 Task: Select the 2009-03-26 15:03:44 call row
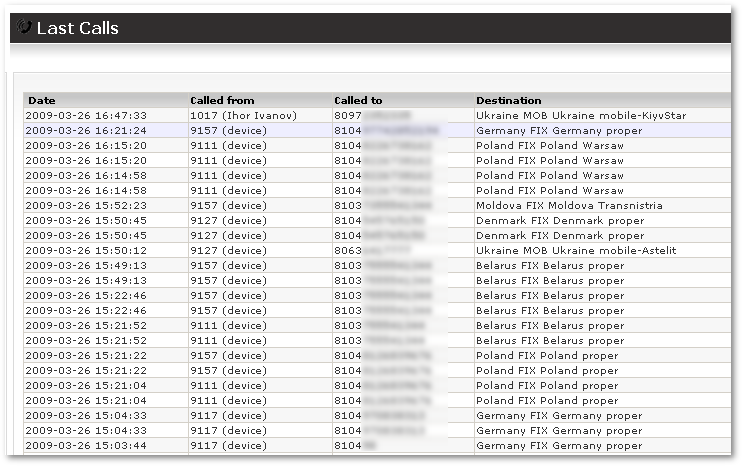(87, 445)
